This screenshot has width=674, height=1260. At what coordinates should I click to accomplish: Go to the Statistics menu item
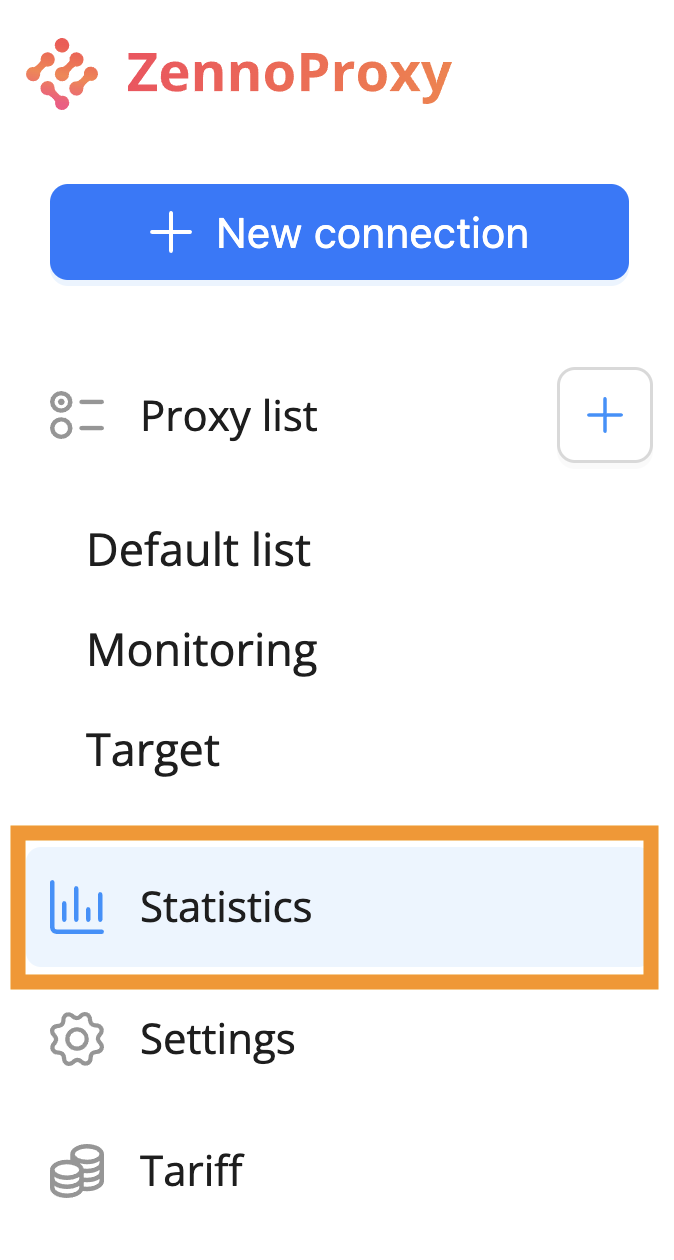click(x=226, y=907)
